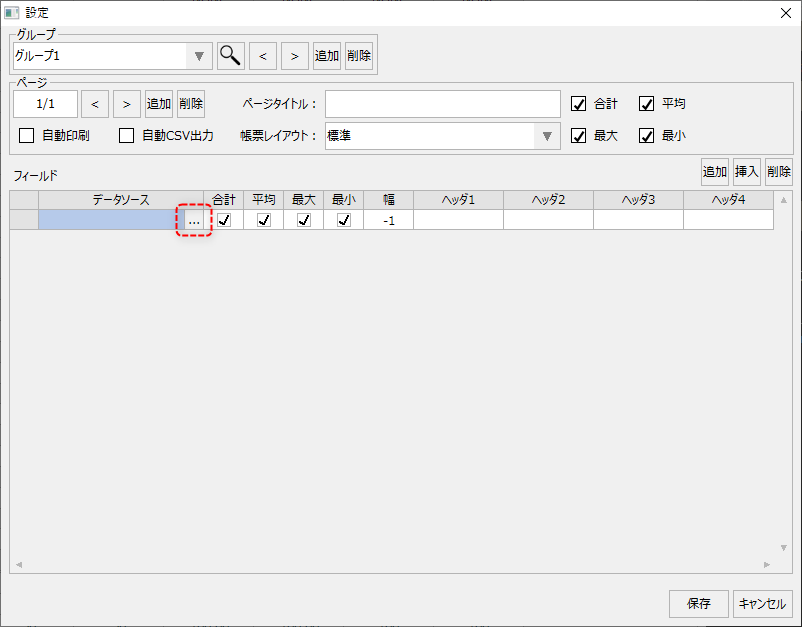Click 挿入 button to insert field
The image size is (802, 627).
(x=747, y=172)
